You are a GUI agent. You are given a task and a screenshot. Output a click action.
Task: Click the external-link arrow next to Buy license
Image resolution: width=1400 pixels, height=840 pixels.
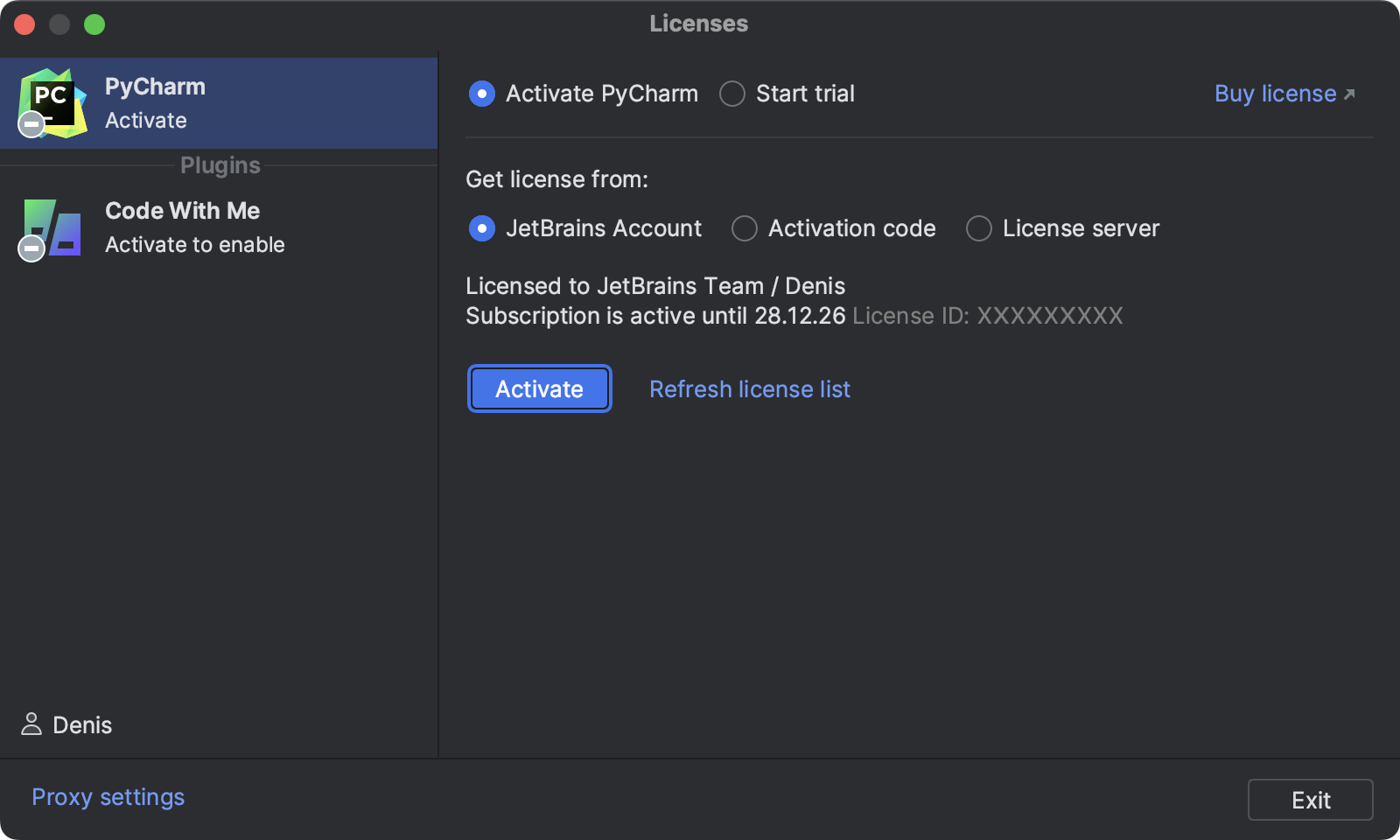(x=1349, y=92)
